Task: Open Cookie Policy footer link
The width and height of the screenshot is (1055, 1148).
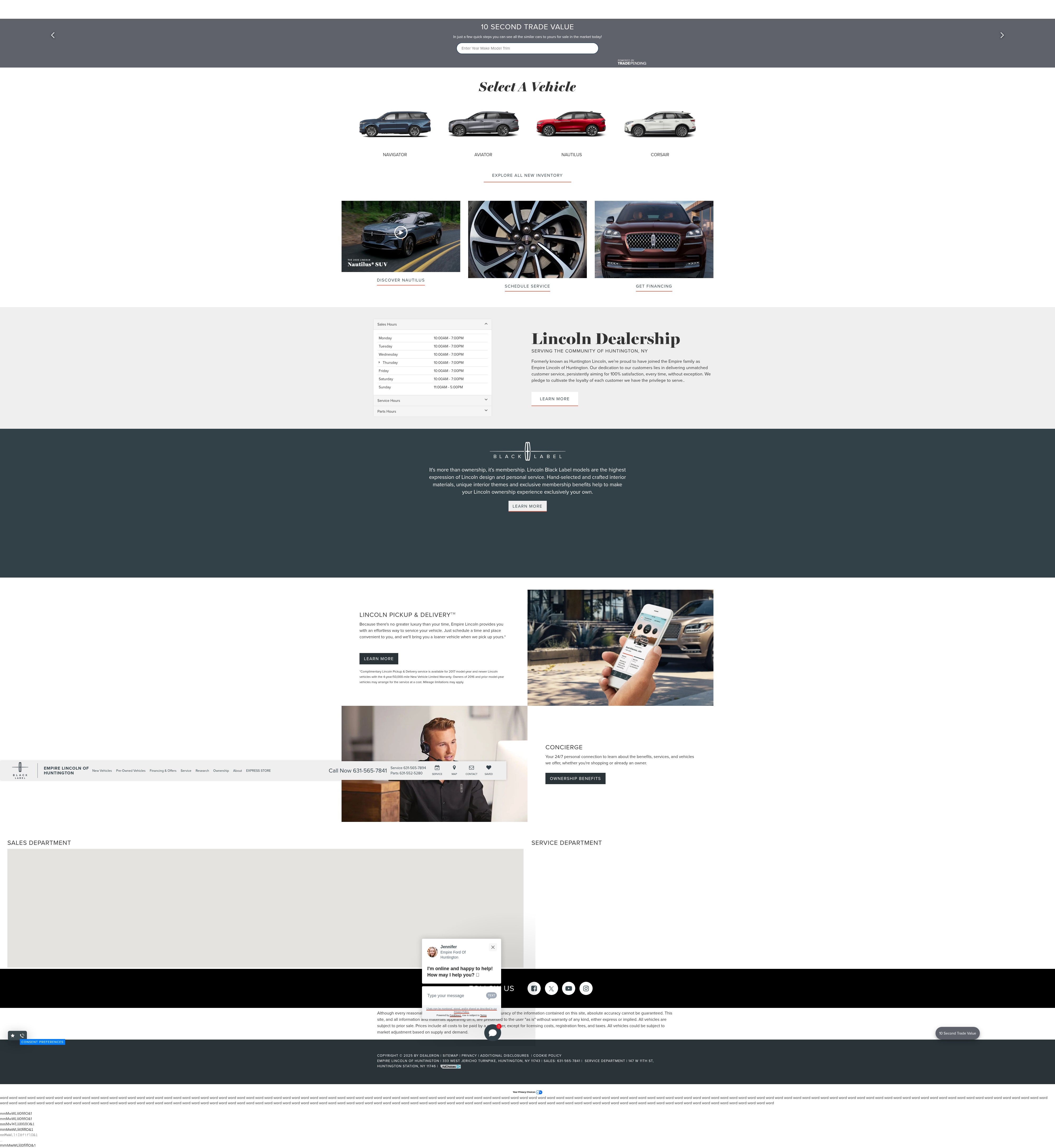Action: click(x=547, y=1055)
